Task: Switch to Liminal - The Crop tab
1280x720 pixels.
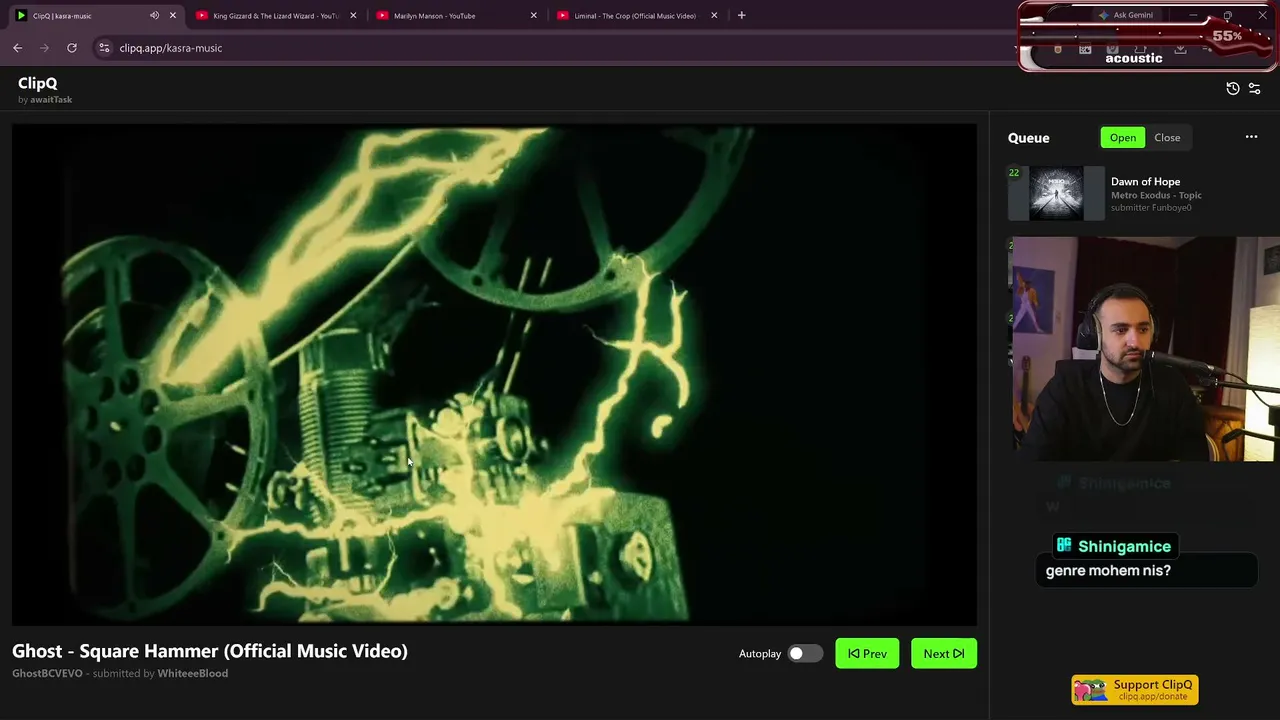Action: [637, 16]
